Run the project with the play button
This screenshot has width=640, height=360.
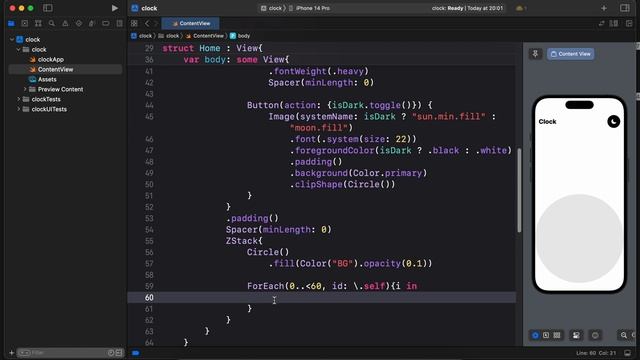tap(115, 8)
